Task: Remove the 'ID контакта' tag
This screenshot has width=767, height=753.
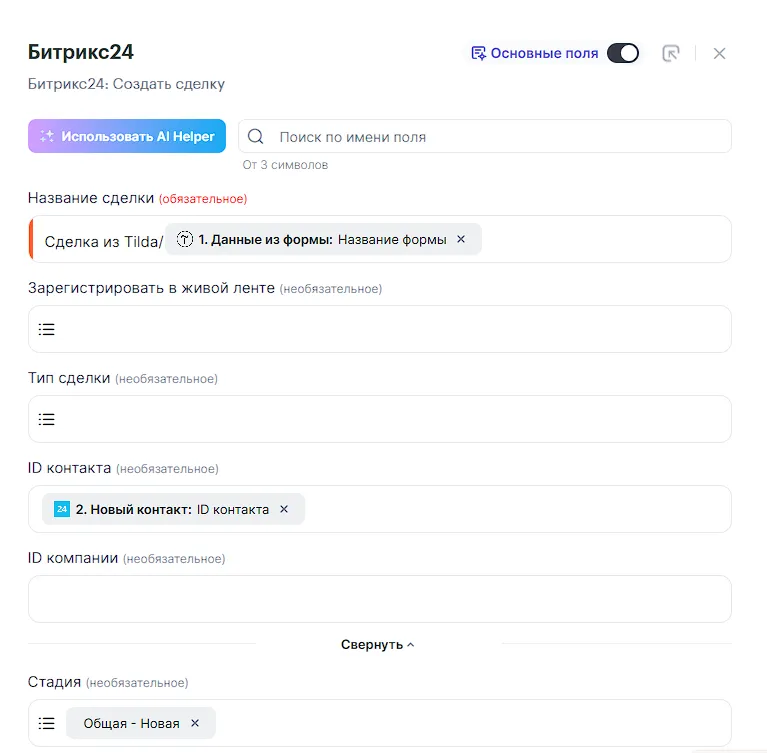Action: [x=284, y=509]
